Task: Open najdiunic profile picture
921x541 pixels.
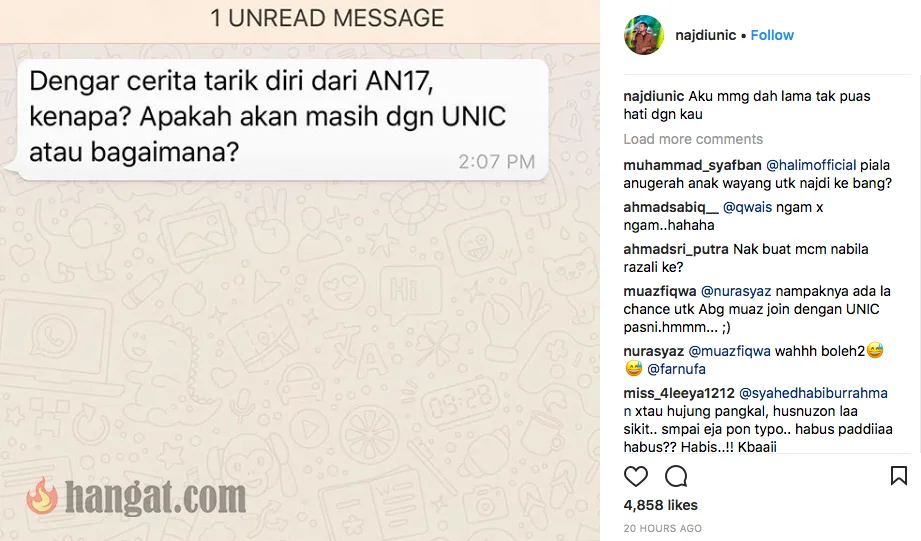Action: pyautogui.click(x=644, y=35)
